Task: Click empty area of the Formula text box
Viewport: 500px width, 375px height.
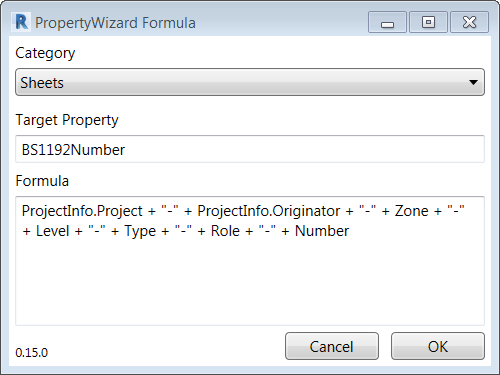Action: [x=250, y=283]
